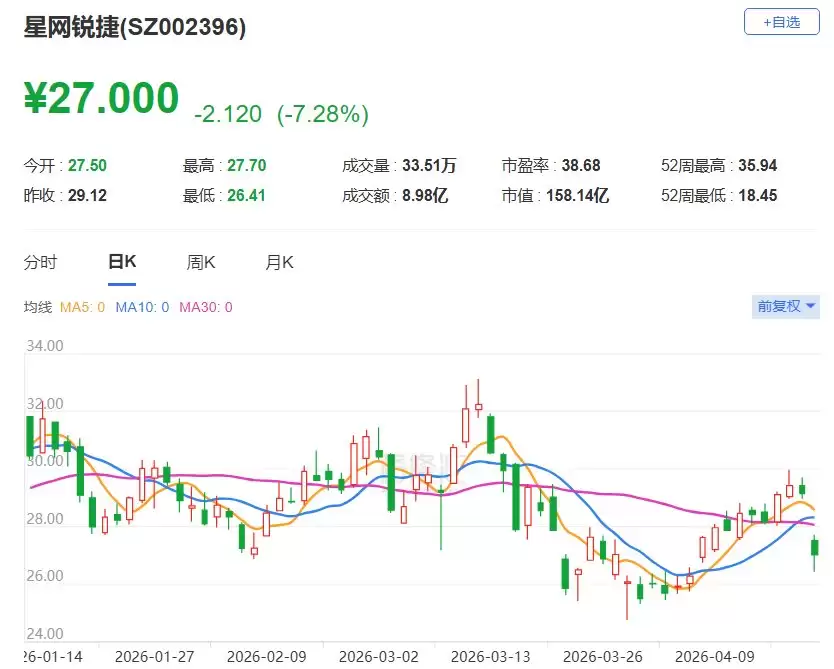Click the current price ¥27.000
This screenshot has width=834, height=669.
point(101,98)
